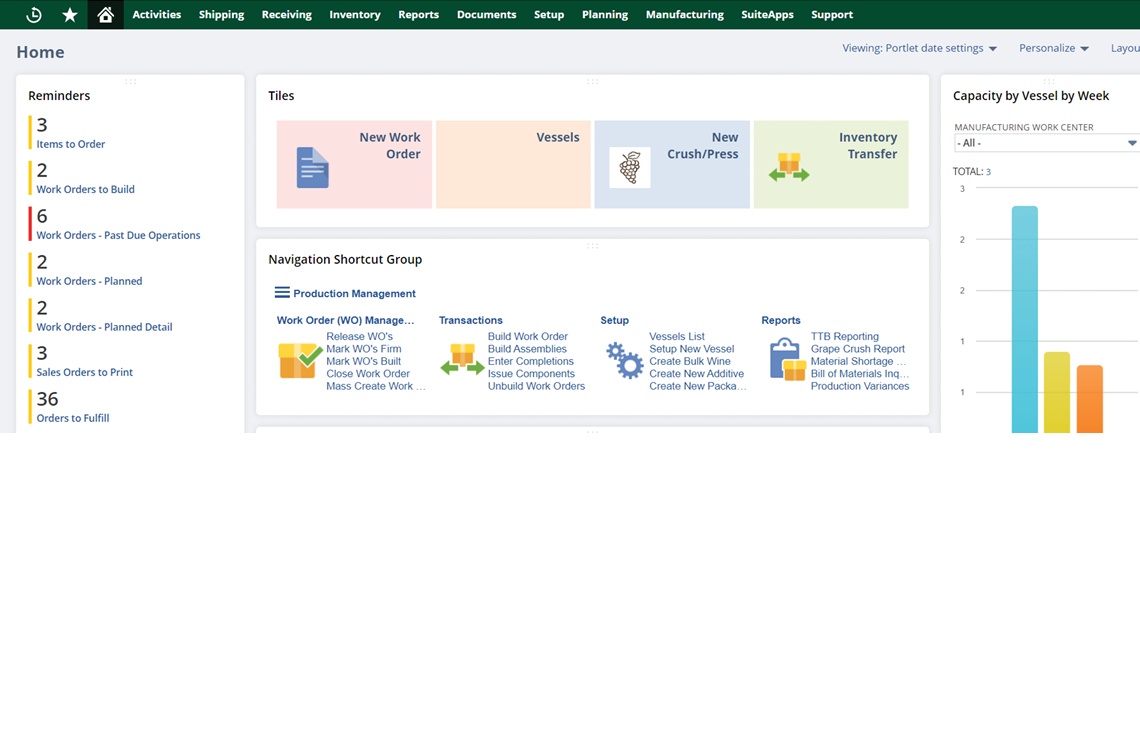Image resolution: width=1140 pixels, height=740 pixels.
Task: Click the New Work Order document icon
Action: tap(312, 168)
